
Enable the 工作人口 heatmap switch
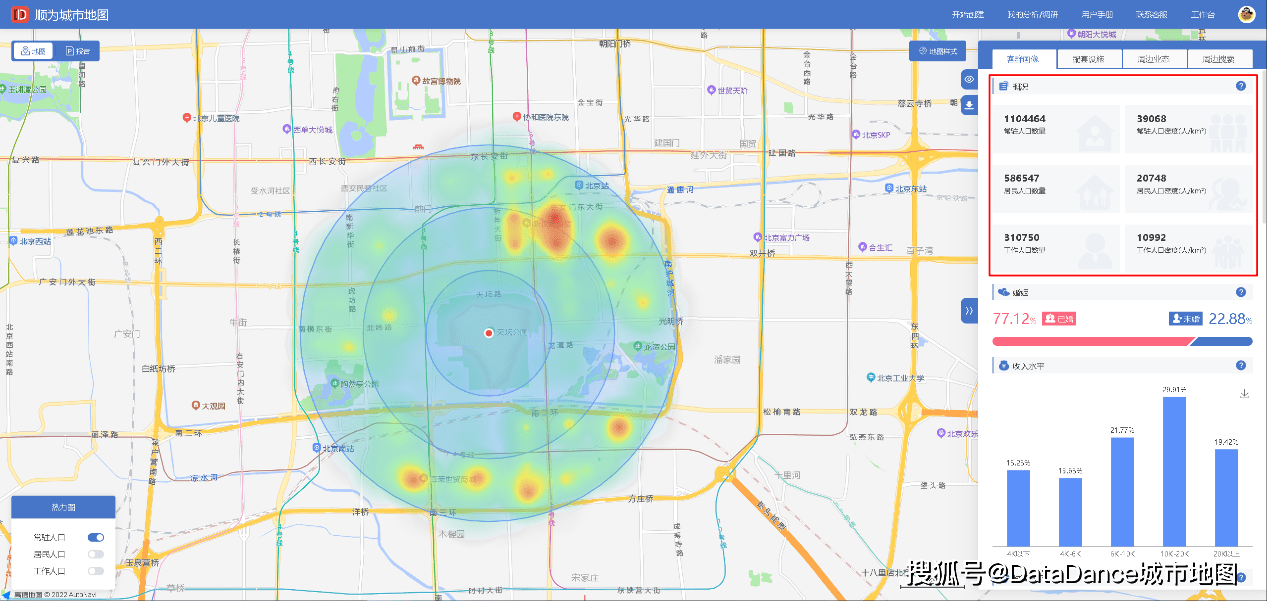(96, 571)
